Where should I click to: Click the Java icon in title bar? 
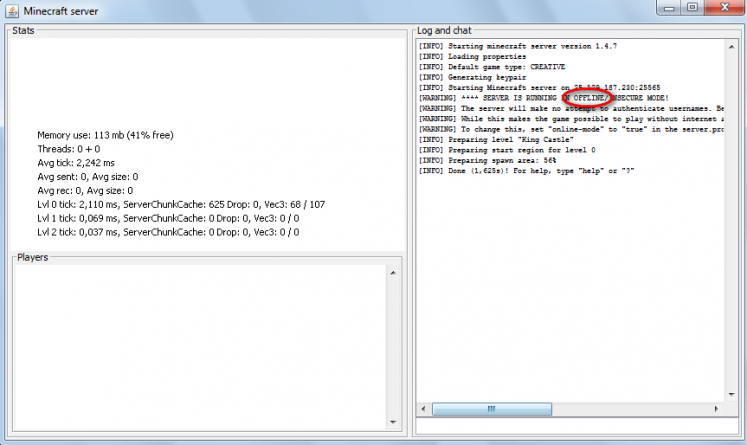pyautogui.click(x=12, y=10)
